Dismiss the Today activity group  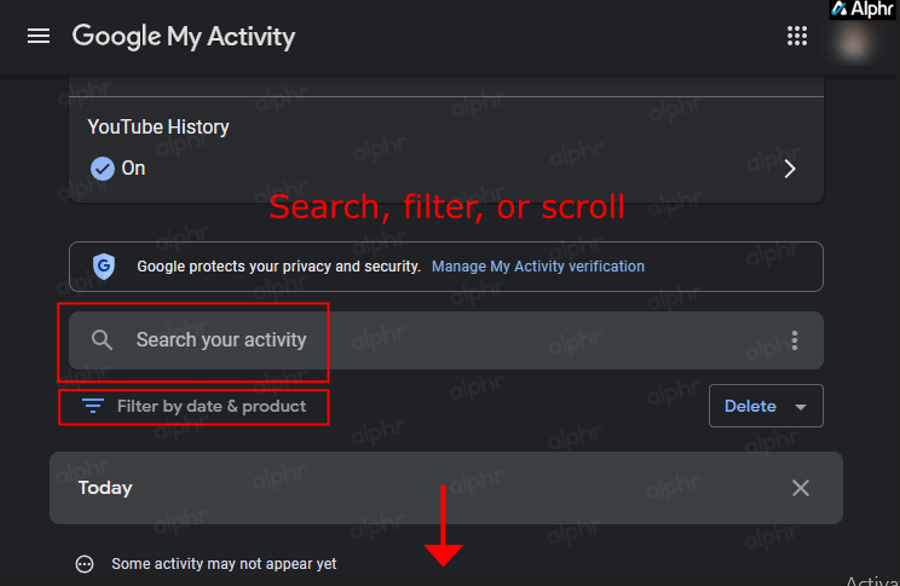click(x=801, y=488)
